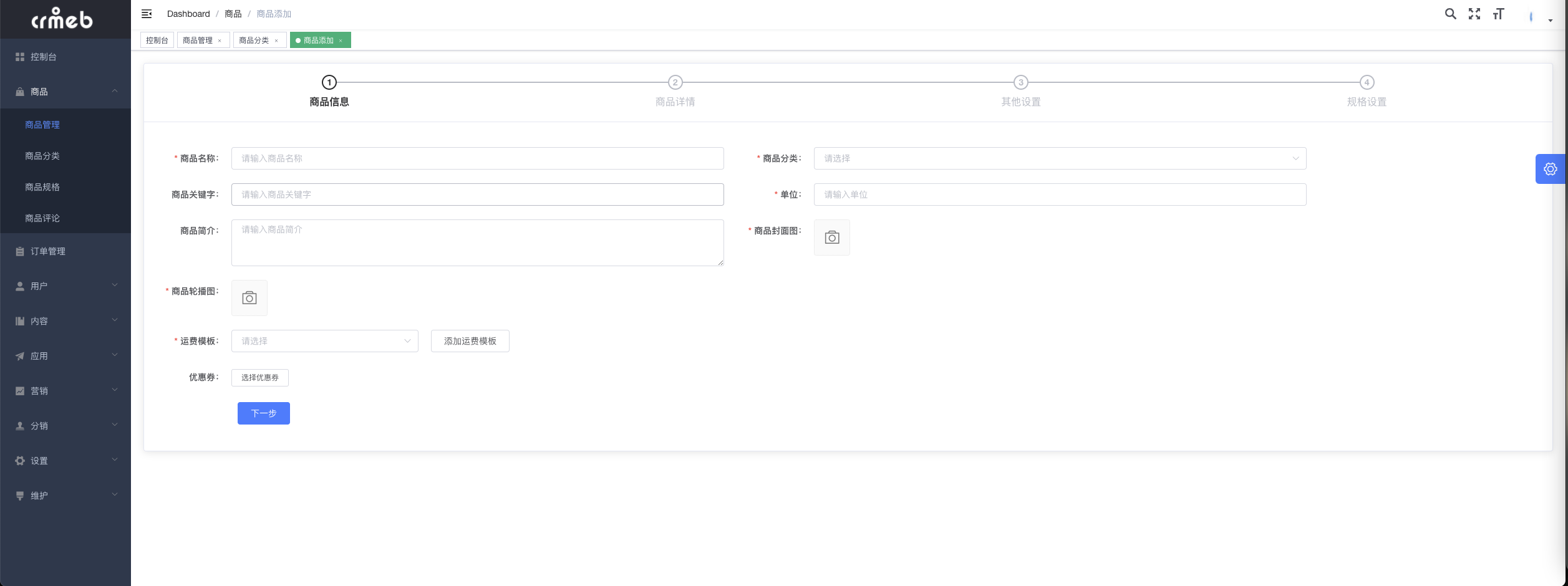Expand the 内容 menu chevron
Screen dimensions: 1568x586
point(115,320)
